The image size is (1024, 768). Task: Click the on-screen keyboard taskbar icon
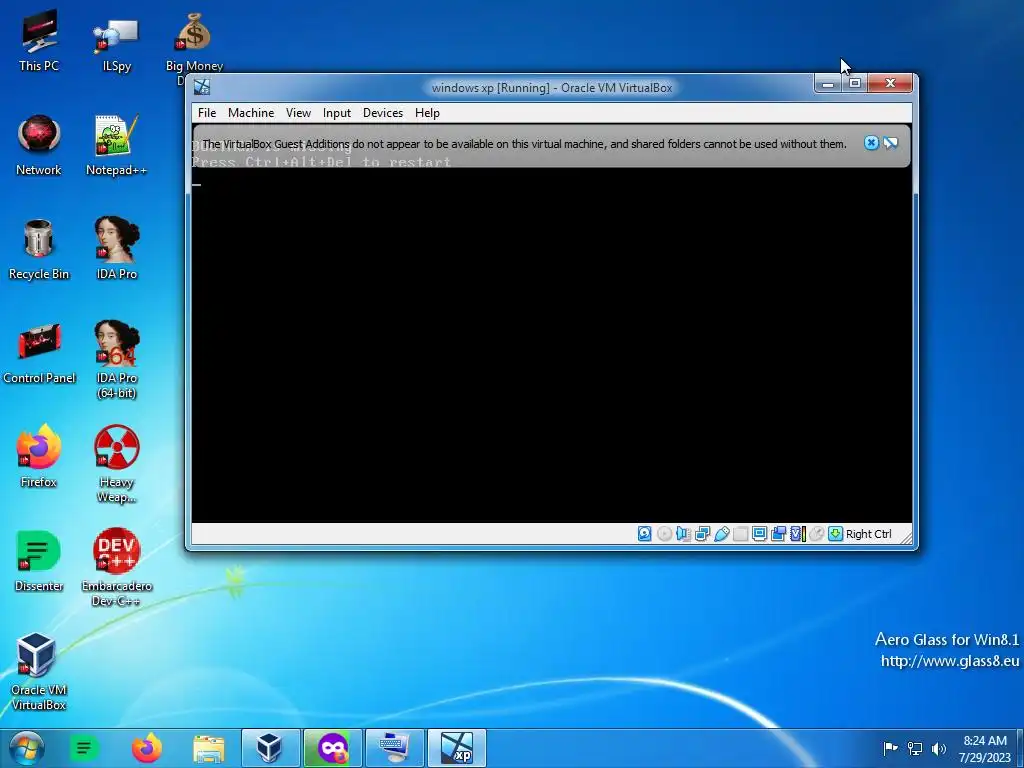(x=394, y=748)
